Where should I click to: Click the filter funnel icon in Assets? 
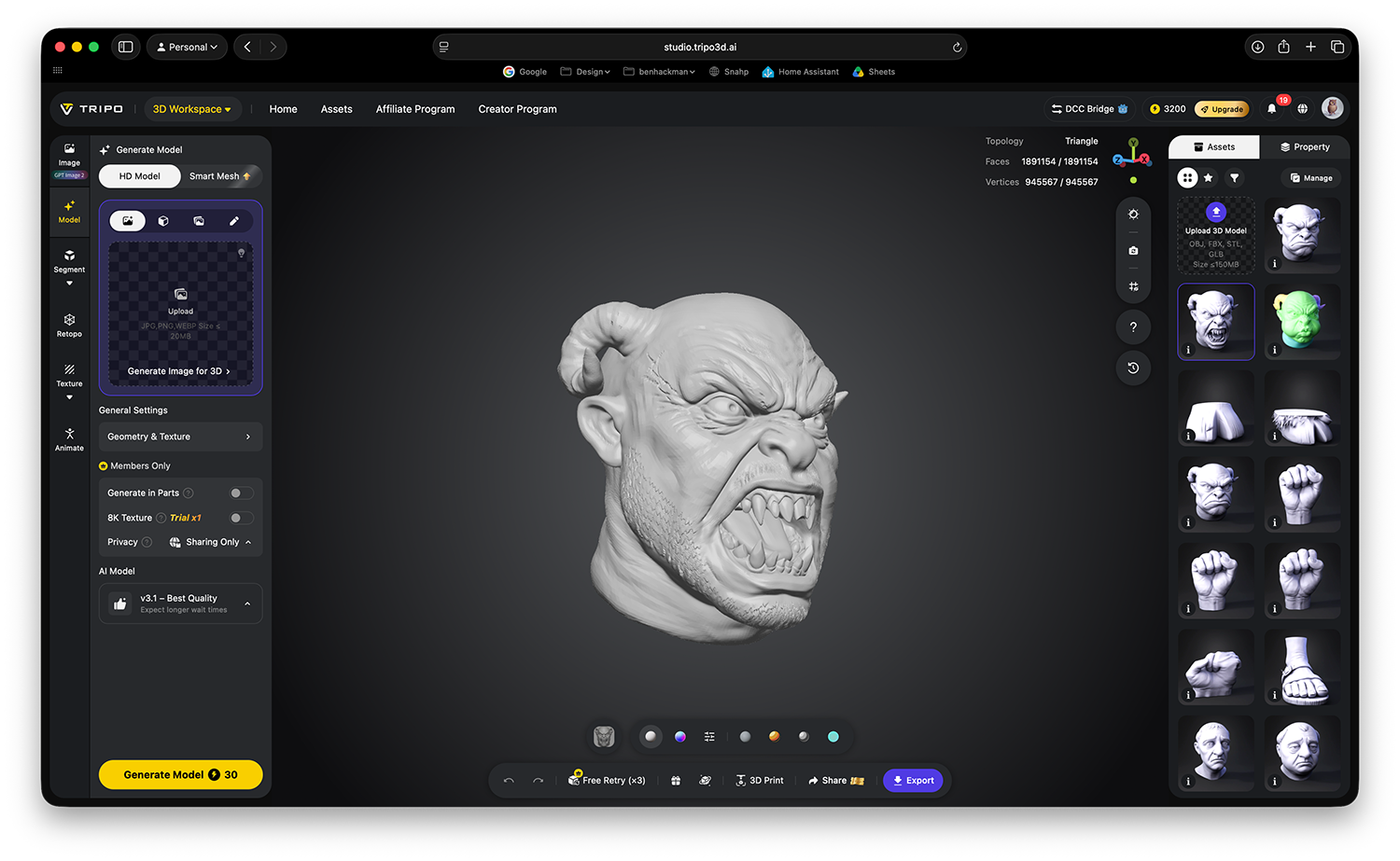coord(1235,177)
